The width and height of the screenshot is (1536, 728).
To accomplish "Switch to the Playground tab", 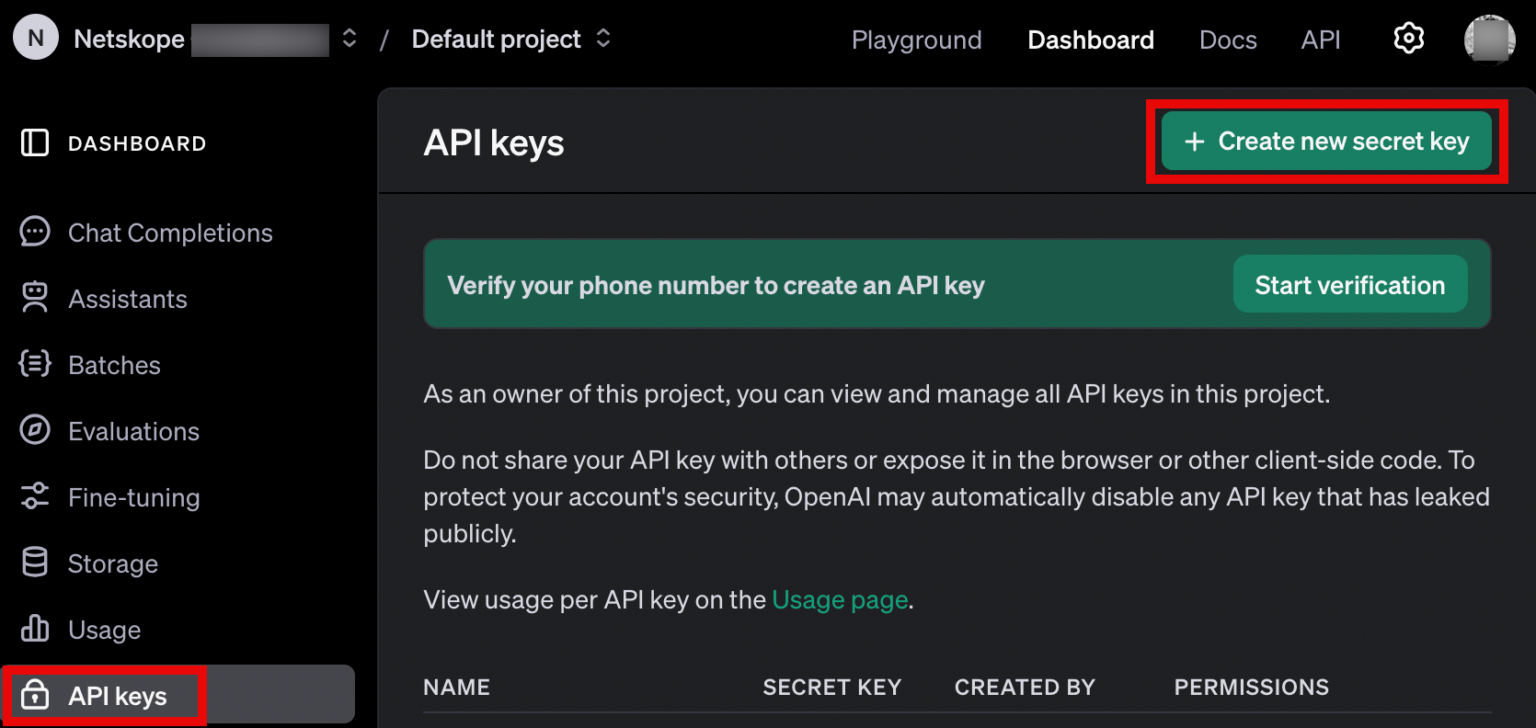I will [x=916, y=40].
